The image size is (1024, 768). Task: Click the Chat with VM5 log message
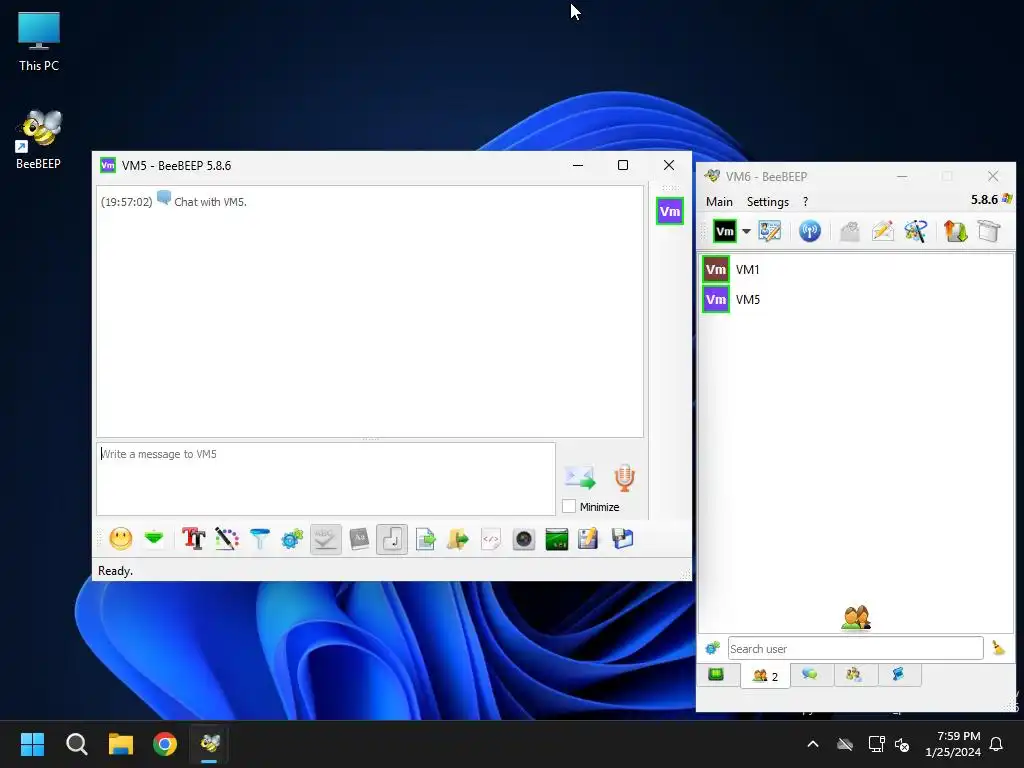[210, 202]
